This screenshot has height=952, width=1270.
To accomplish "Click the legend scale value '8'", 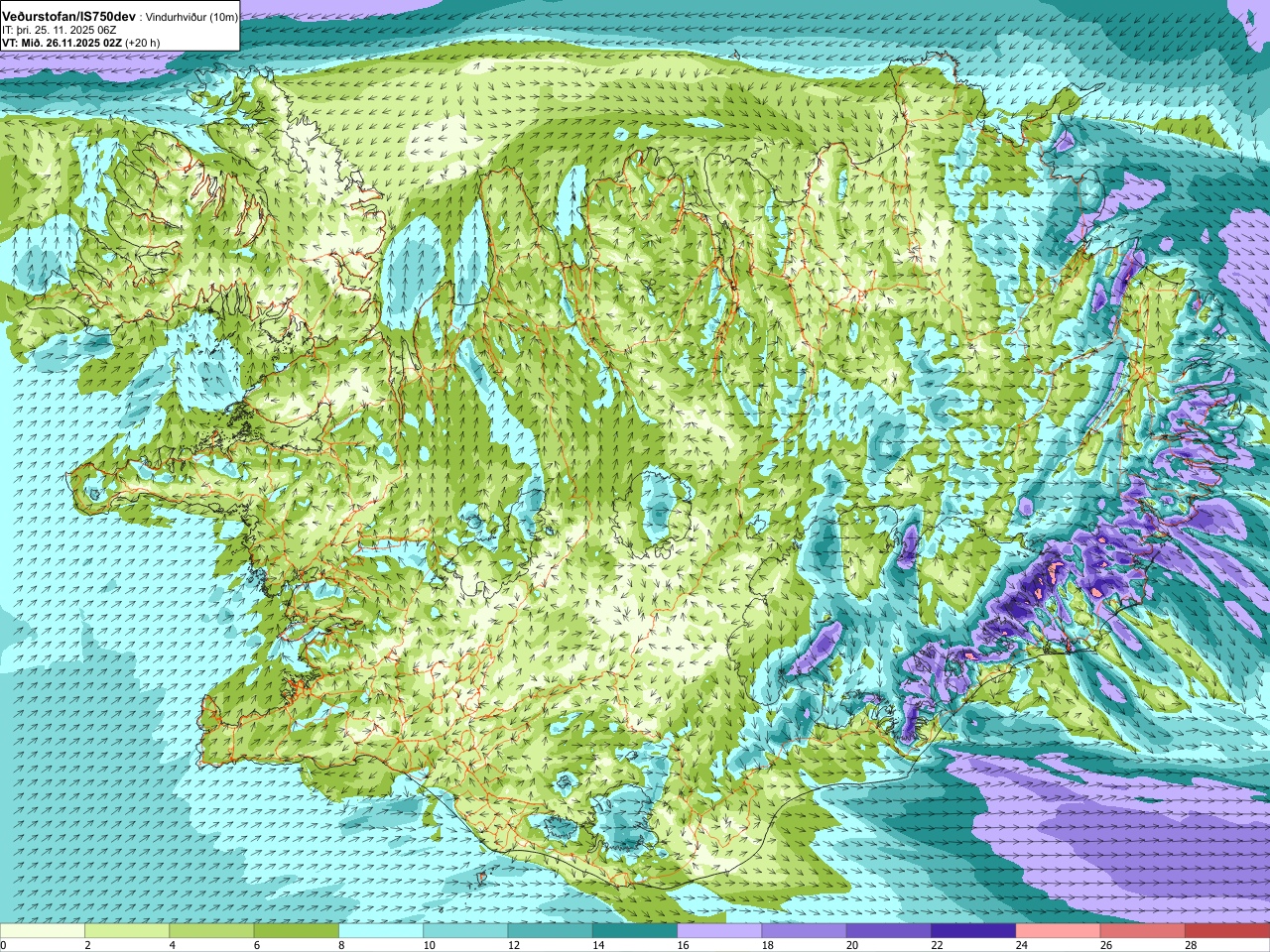I will click(342, 945).
